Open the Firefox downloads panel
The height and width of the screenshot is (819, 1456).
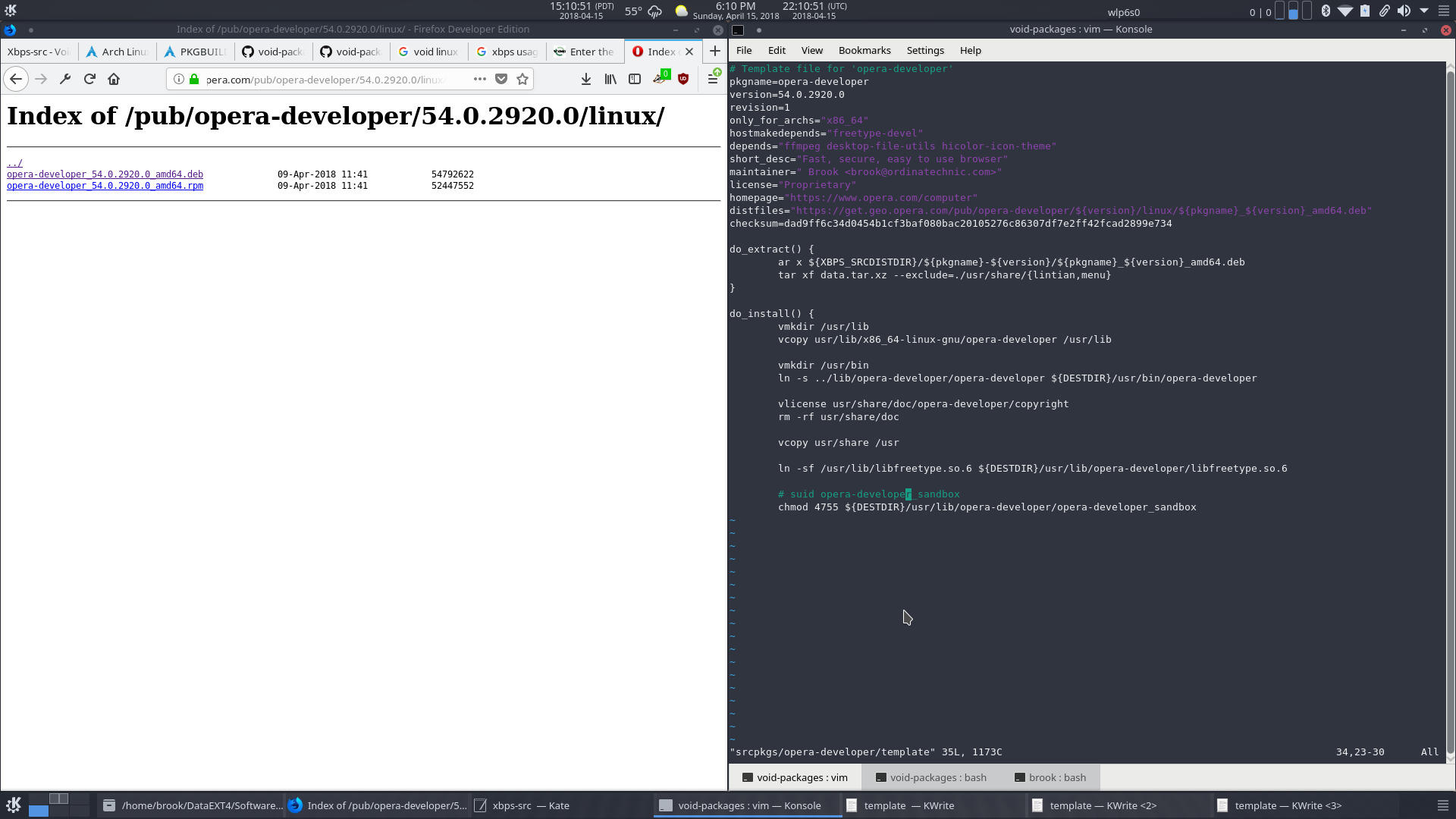586,79
